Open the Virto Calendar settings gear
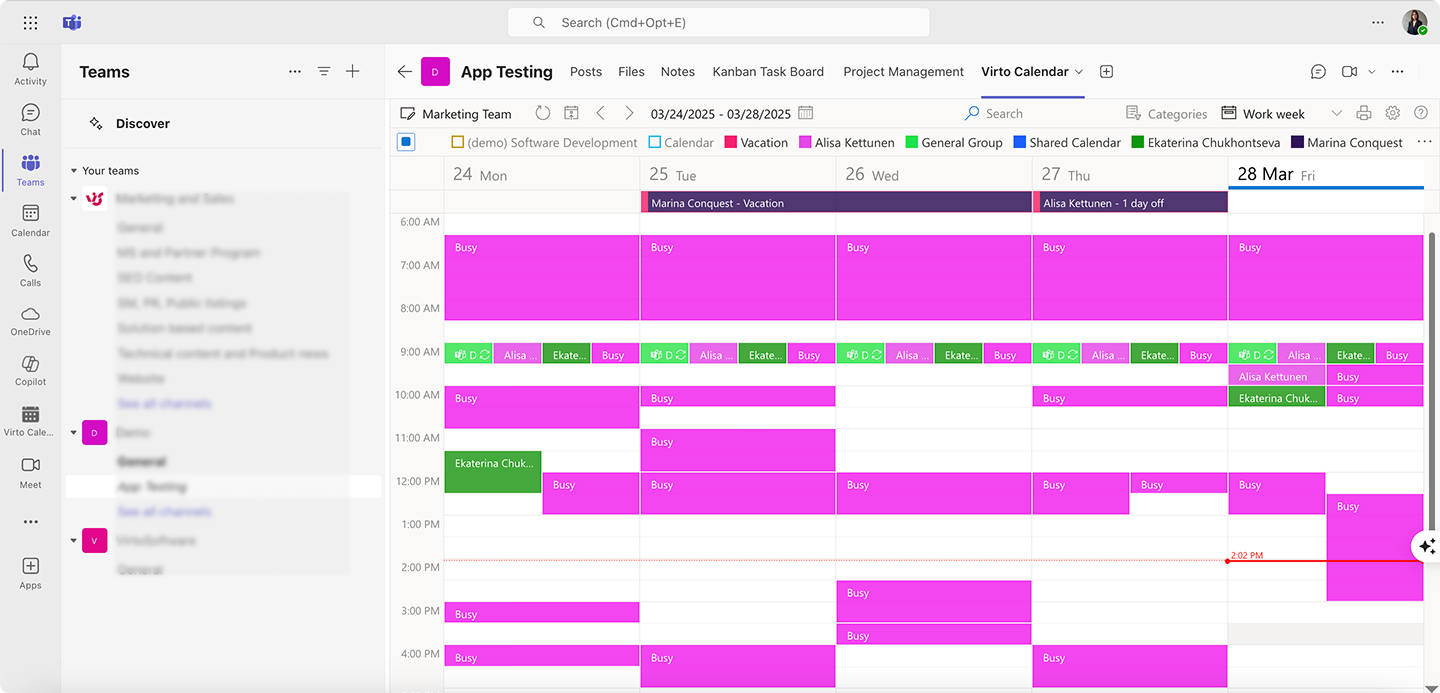 click(1393, 113)
